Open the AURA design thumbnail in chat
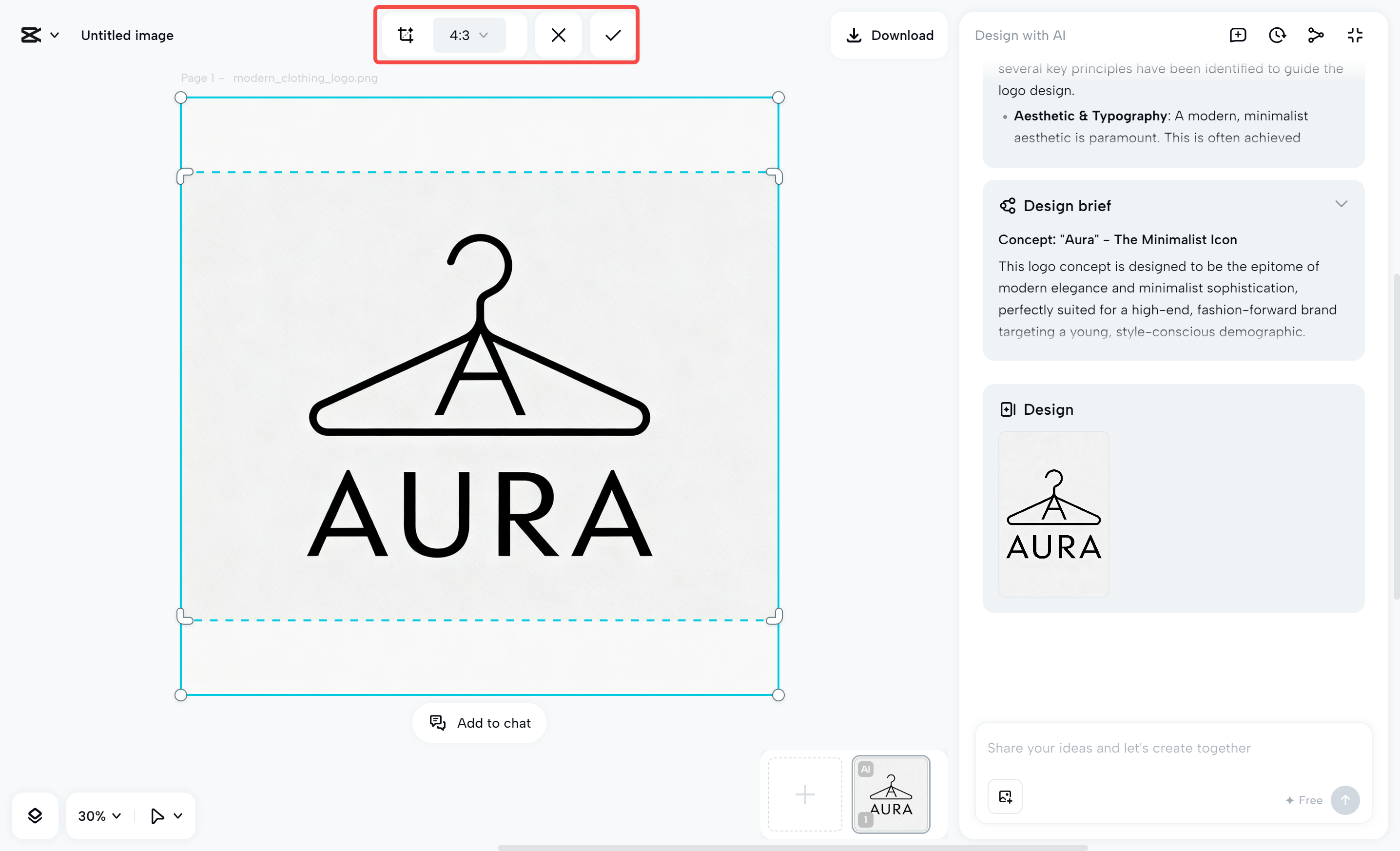The width and height of the screenshot is (1400, 851). coord(1053,514)
